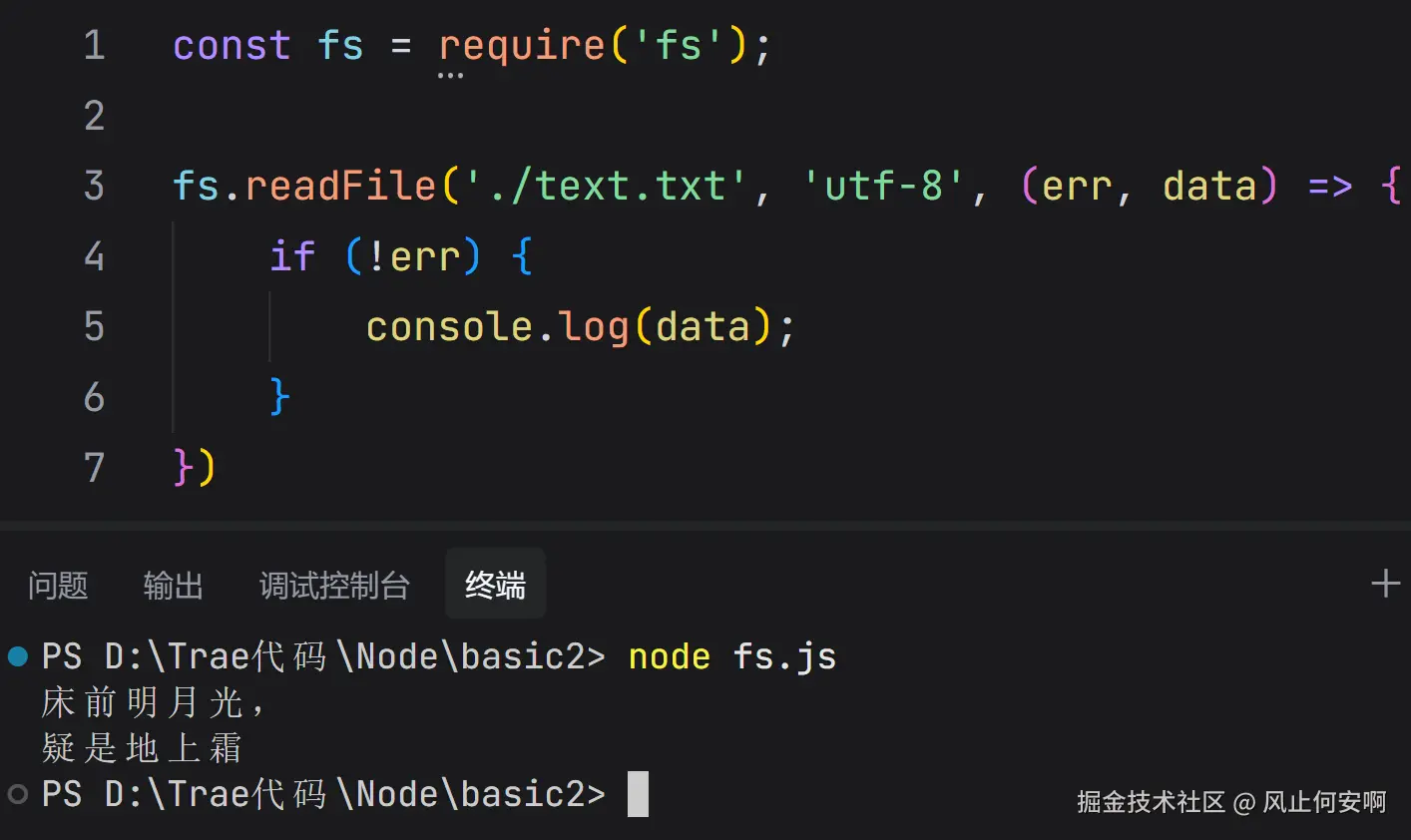
Task: Click the 'node fs.js' command in the terminal
Action: (731, 656)
